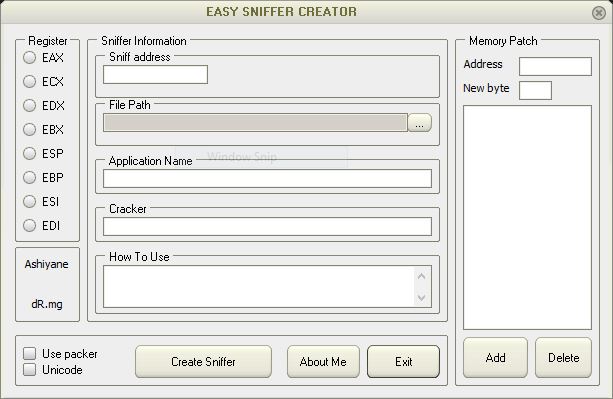The width and height of the screenshot is (613, 399).
Task: Click the grayed File Path field
Action: click(255, 123)
